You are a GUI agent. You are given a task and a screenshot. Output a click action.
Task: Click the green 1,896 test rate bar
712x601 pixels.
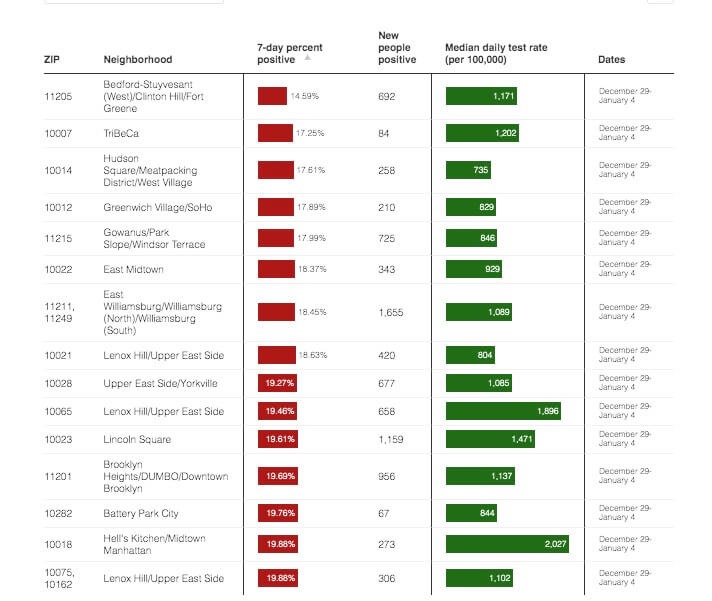pos(503,411)
